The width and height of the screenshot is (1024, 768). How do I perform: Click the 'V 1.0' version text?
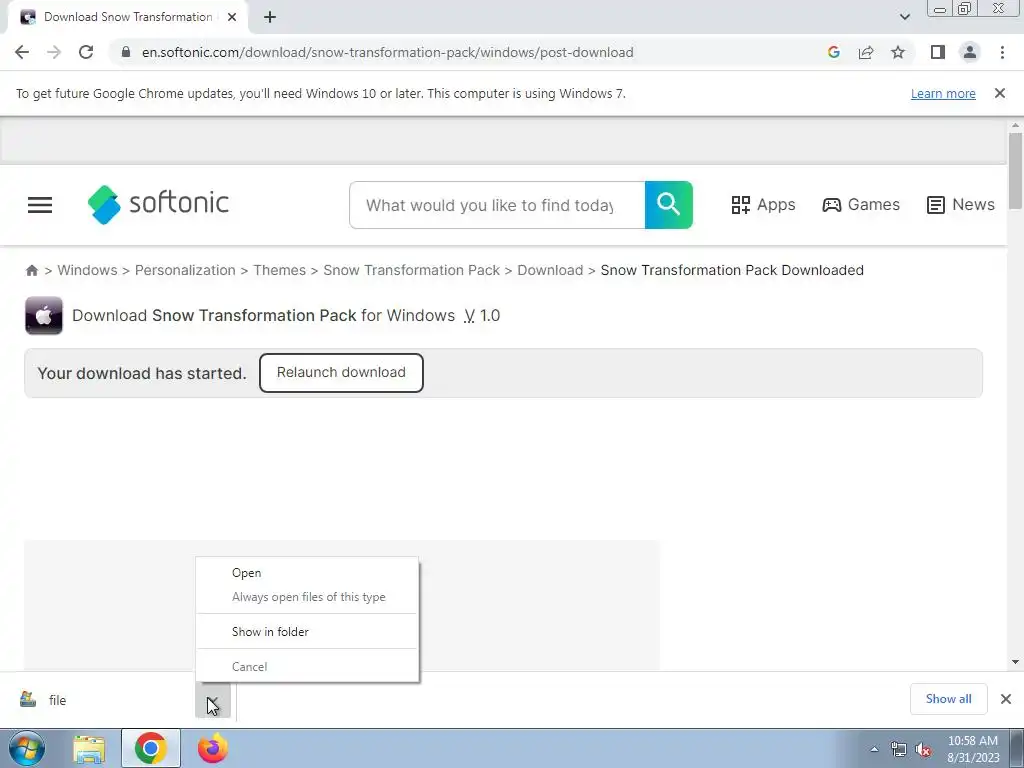(x=482, y=315)
